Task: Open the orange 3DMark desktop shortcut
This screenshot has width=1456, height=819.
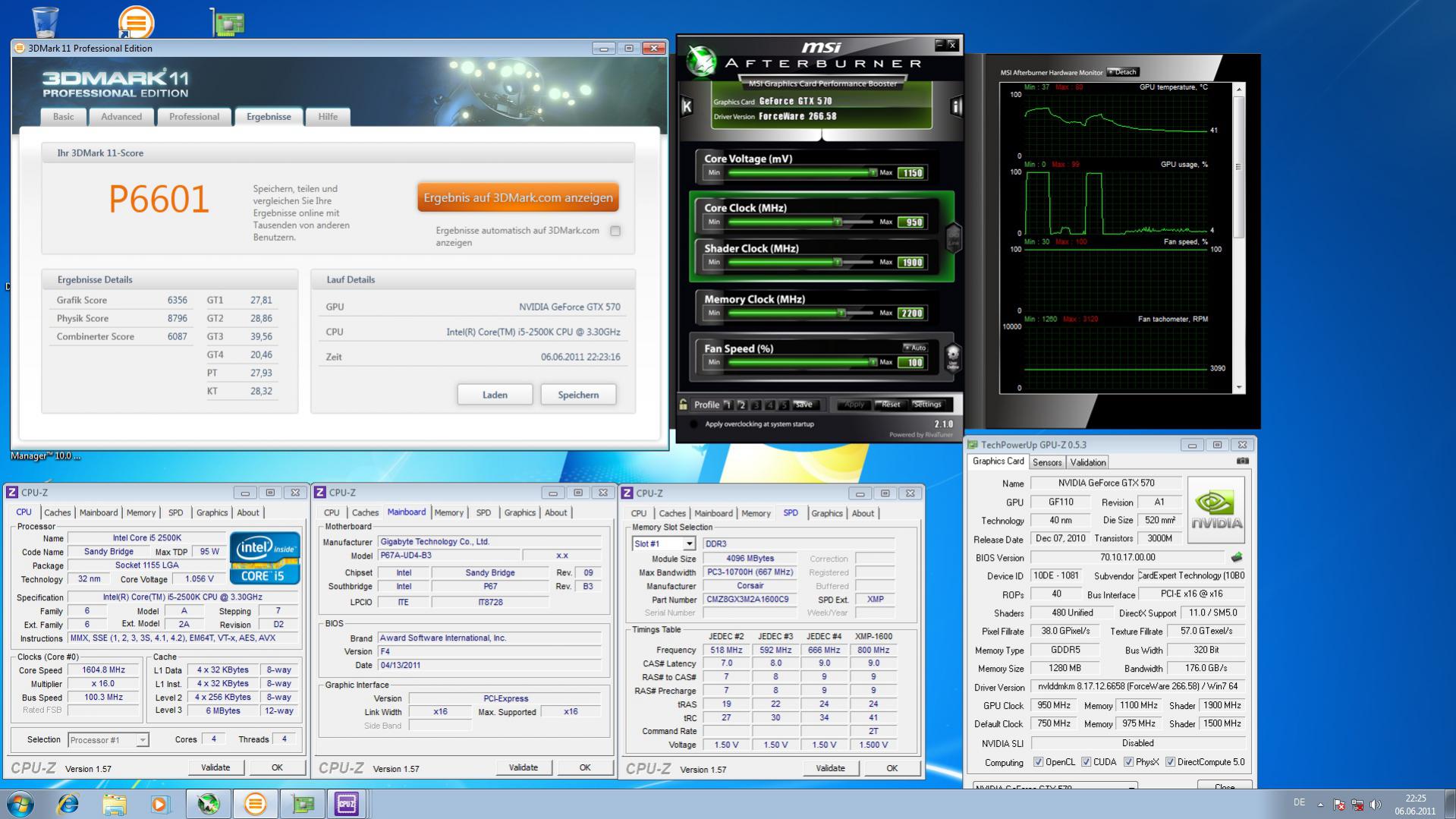Action: [x=136, y=22]
